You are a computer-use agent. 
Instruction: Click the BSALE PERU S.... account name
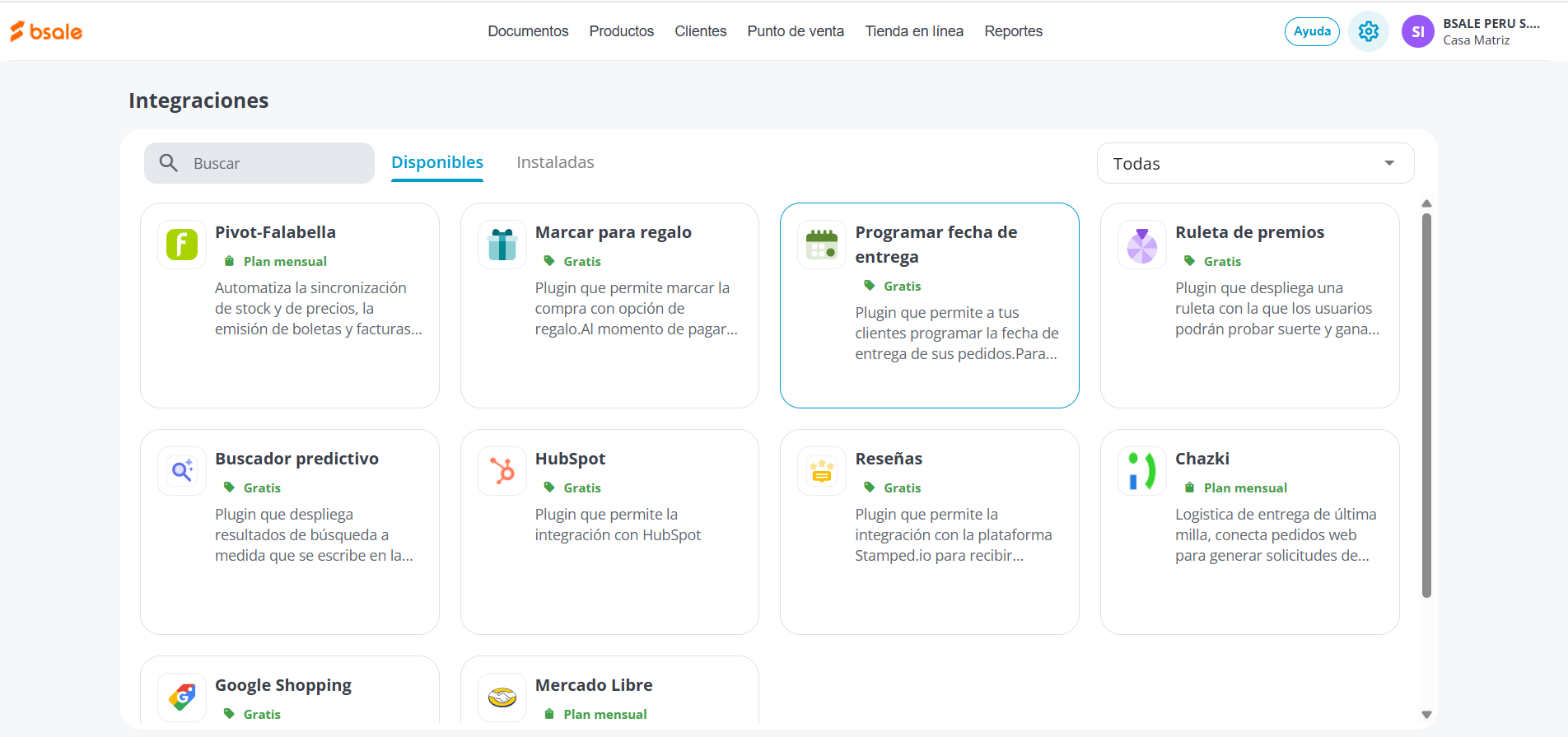(x=1491, y=23)
